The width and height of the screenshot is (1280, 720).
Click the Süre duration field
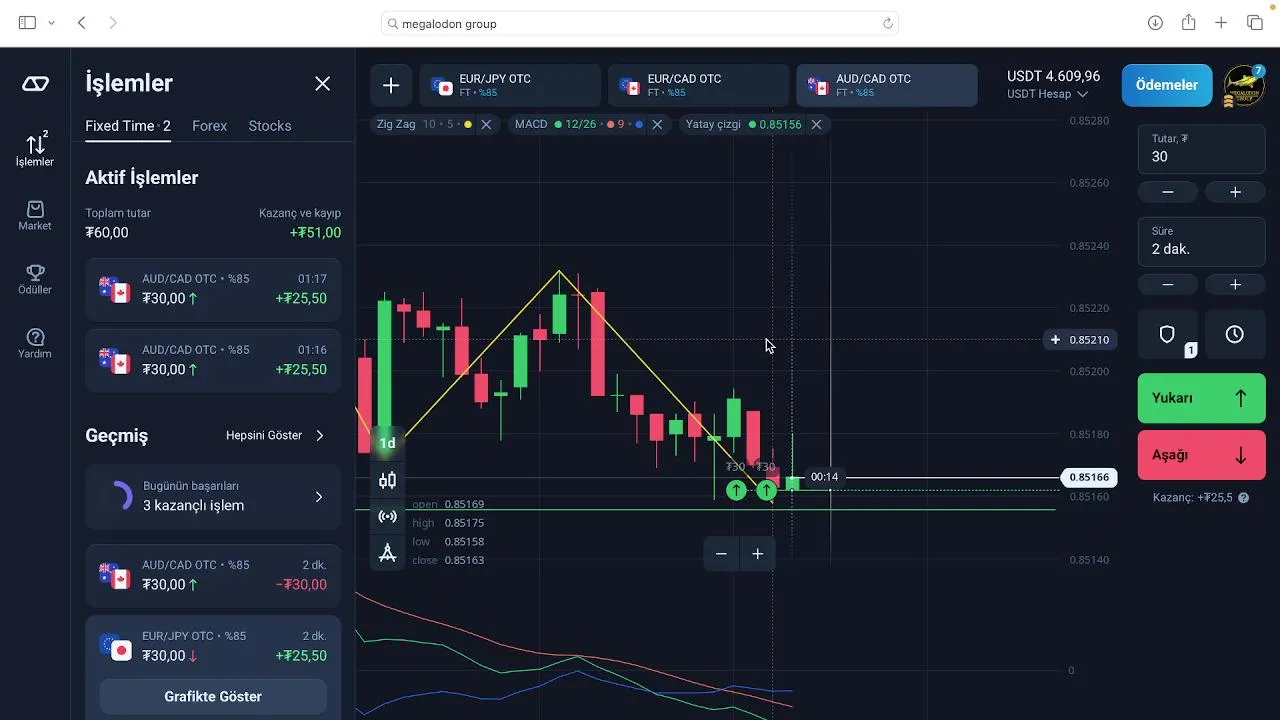tap(1201, 242)
